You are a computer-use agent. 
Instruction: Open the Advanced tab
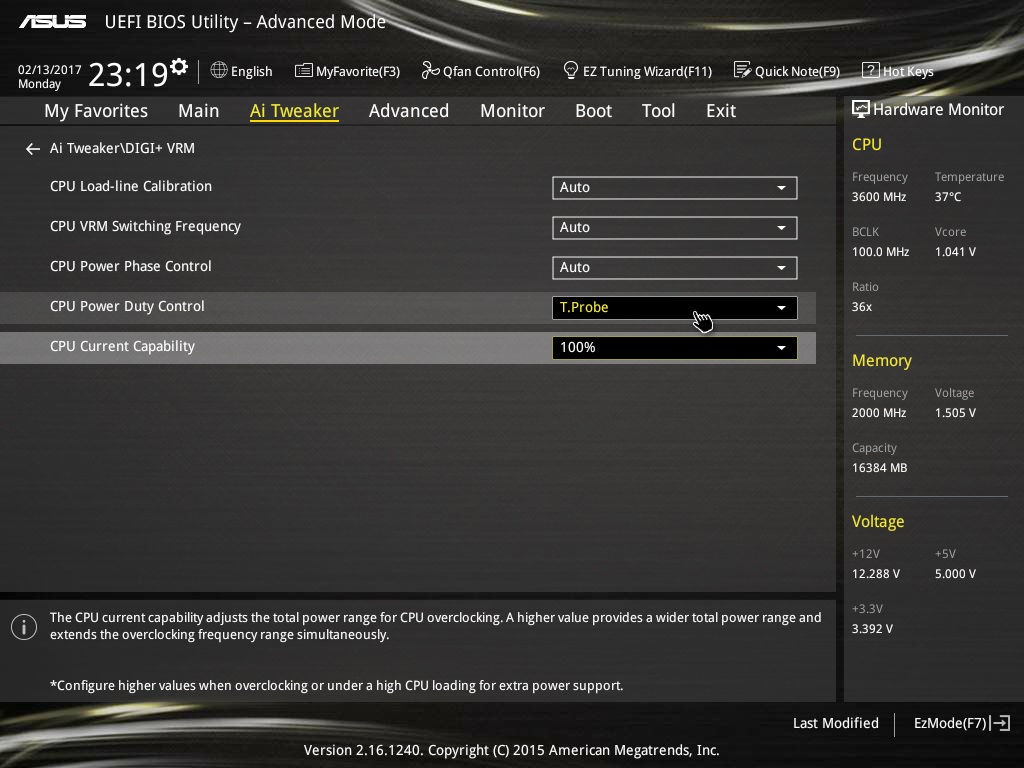[x=409, y=111]
